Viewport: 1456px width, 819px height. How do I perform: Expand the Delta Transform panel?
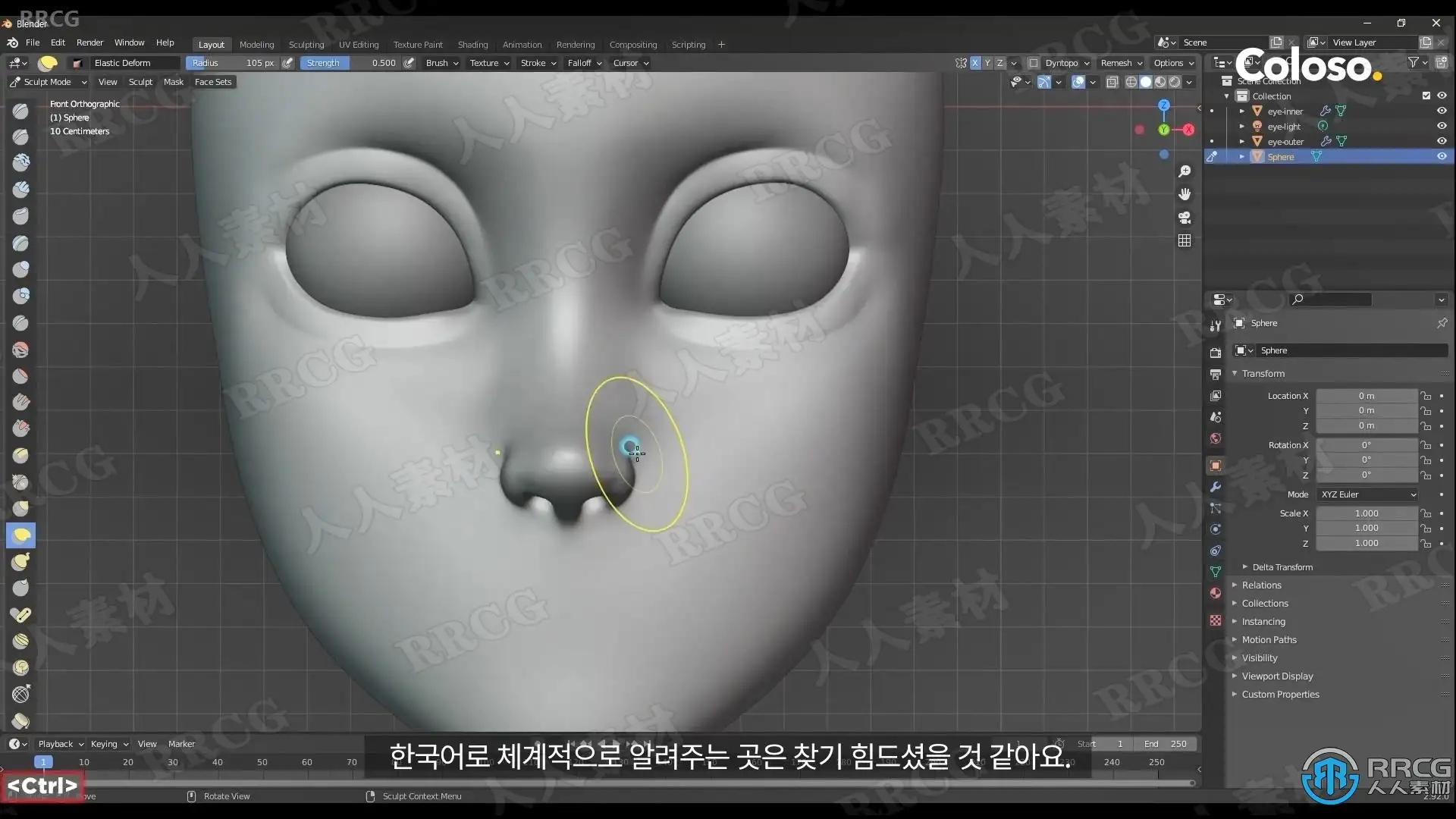(x=1282, y=567)
